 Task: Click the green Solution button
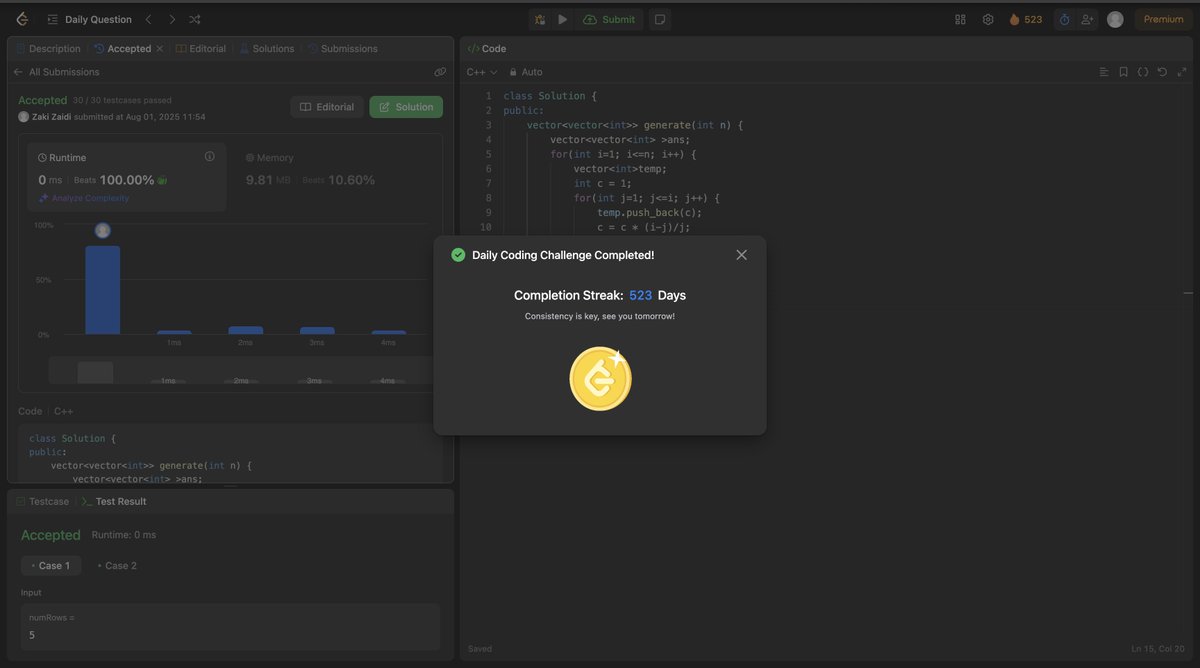tap(406, 107)
